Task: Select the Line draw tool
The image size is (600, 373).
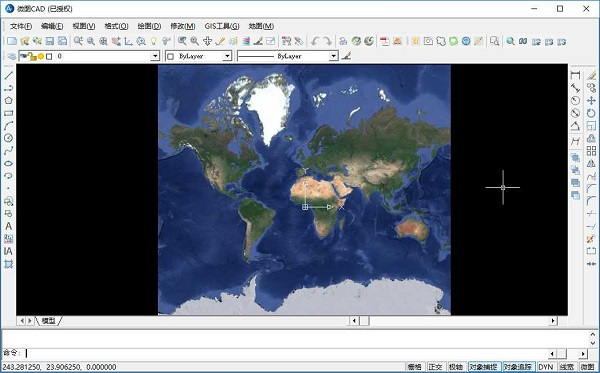Action: pos(8,75)
